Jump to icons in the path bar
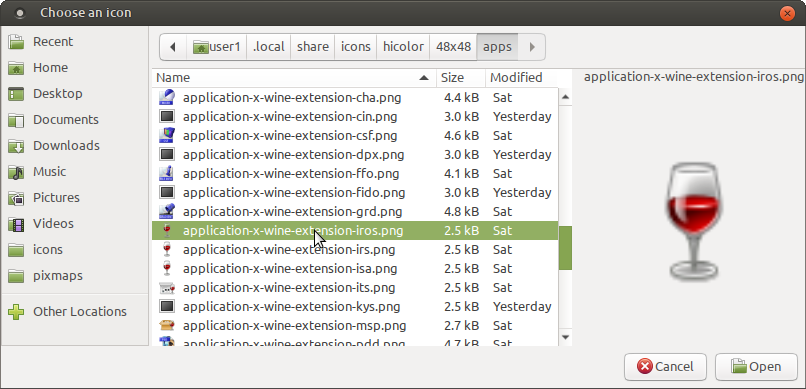The image size is (806, 389). 356,47
